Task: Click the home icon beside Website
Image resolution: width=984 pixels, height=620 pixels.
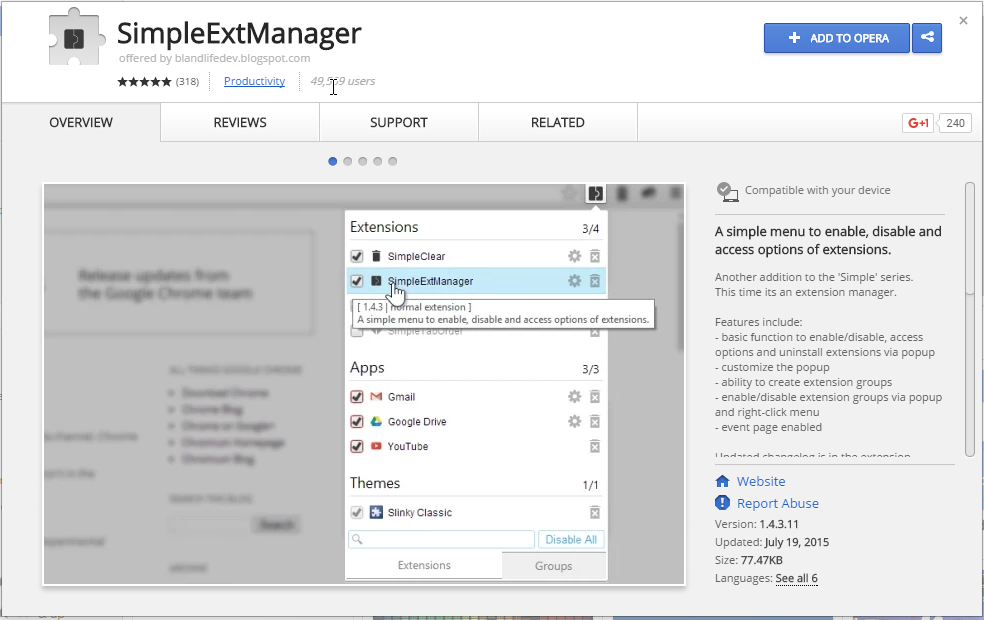Action: tap(722, 481)
